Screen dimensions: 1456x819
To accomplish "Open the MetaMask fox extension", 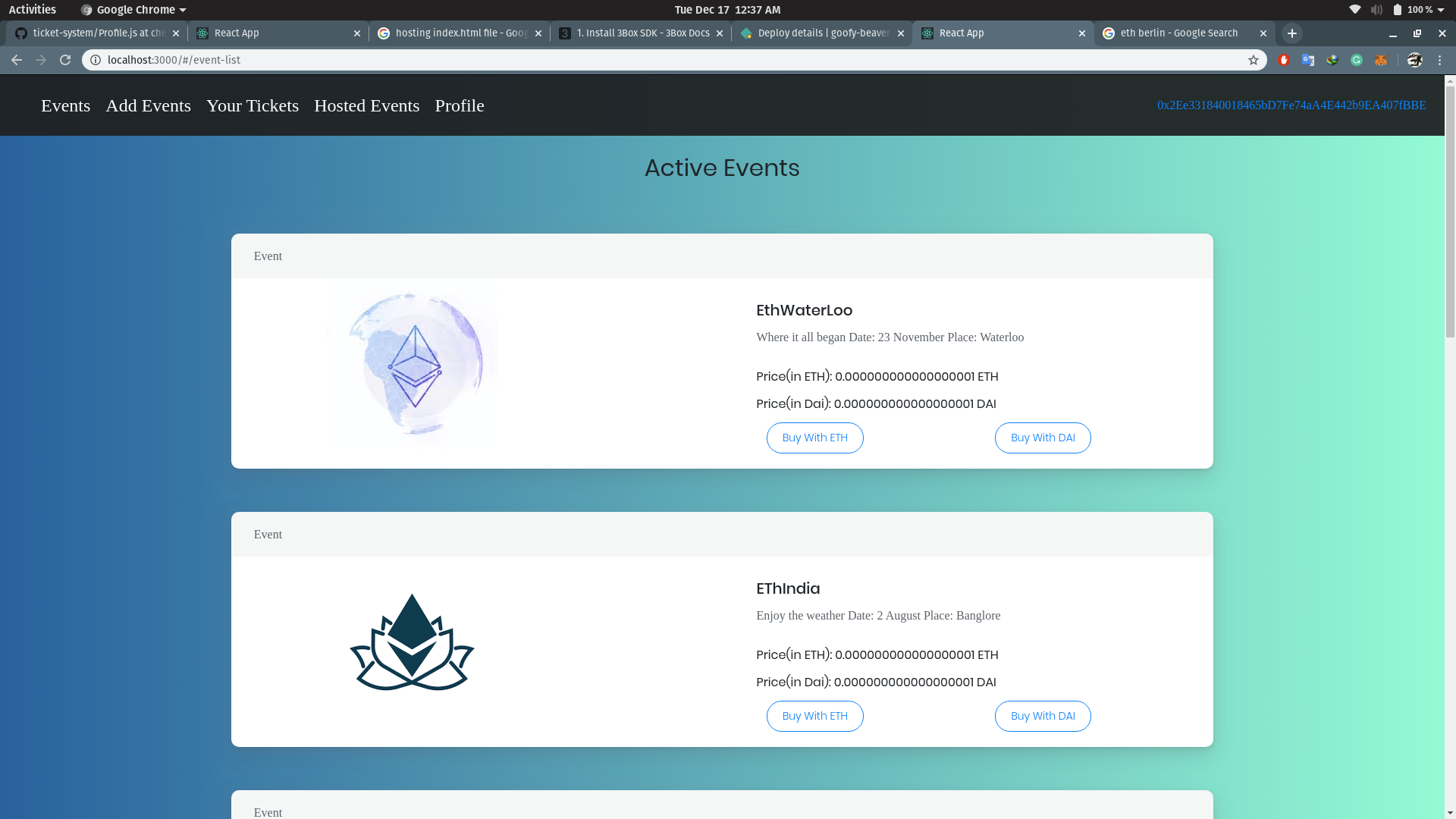I will (1381, 60).
